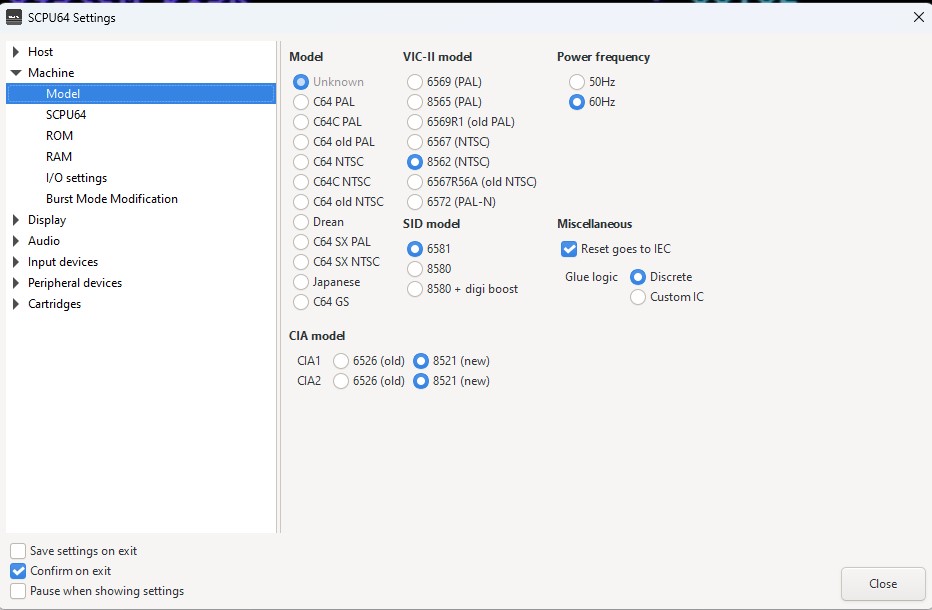Click the SCPU64 Settings title bar icon
Image resolution: width=932 pixels, height=610 pixels.
pos(14,18)
